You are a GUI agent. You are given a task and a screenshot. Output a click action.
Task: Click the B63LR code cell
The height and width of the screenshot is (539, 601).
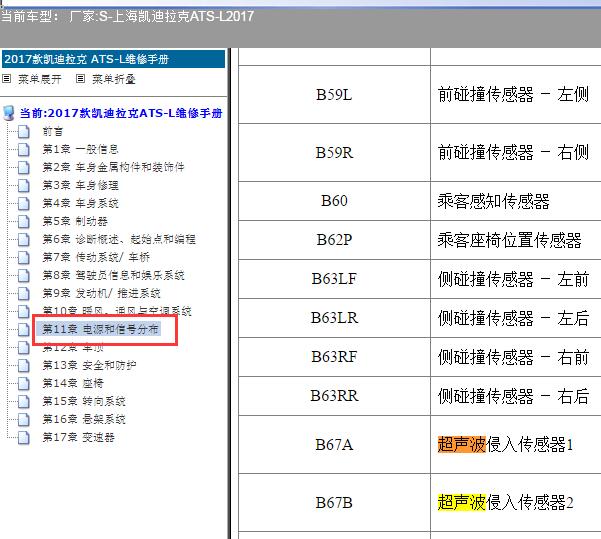click(x=334, y=318)
